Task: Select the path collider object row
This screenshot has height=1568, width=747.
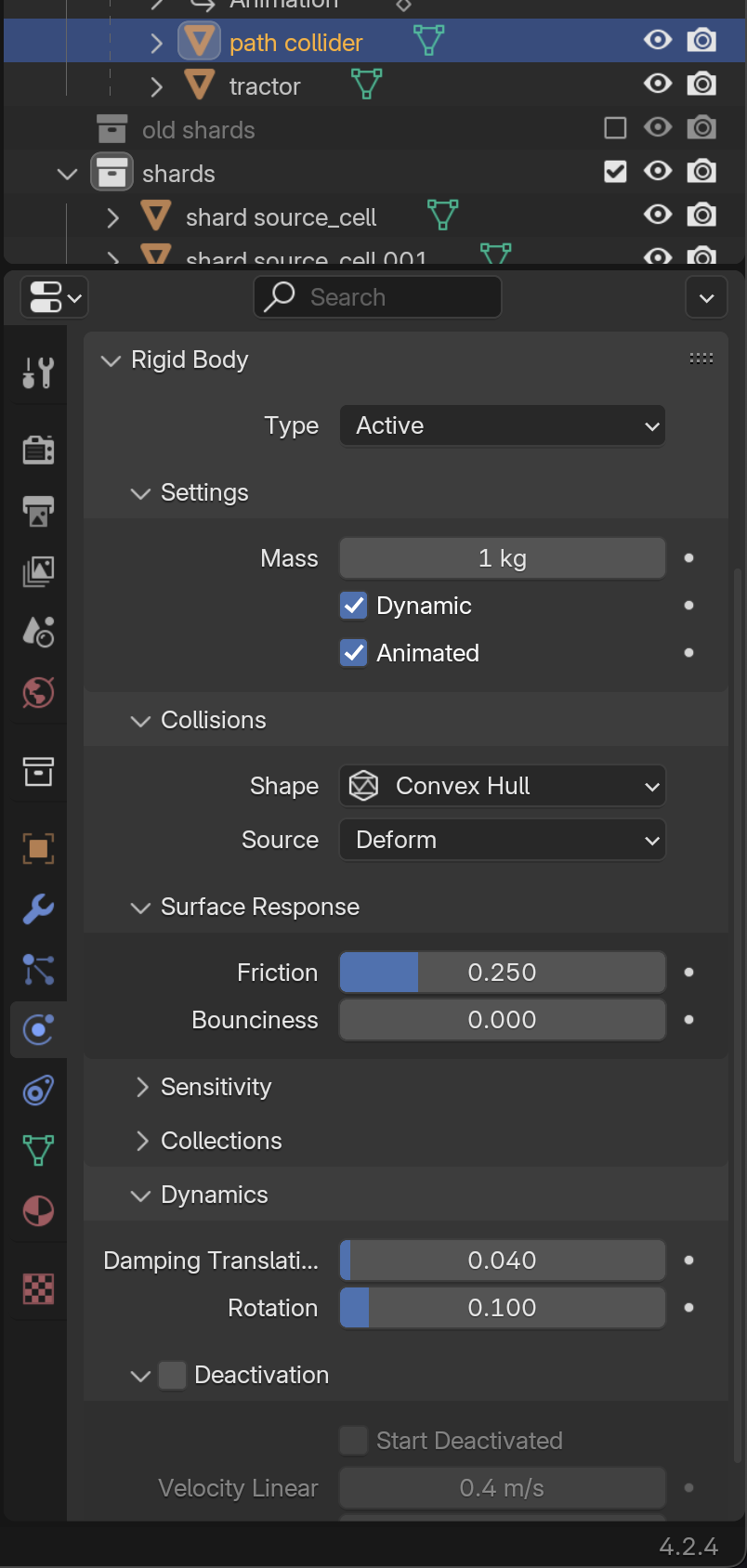Action: coord(374,42)
